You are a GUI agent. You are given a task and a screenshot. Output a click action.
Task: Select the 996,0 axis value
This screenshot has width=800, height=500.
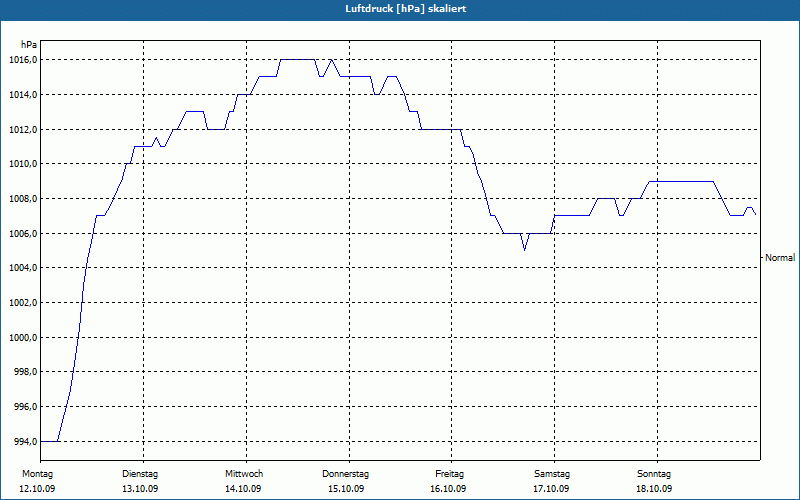(x=25, y=407)
